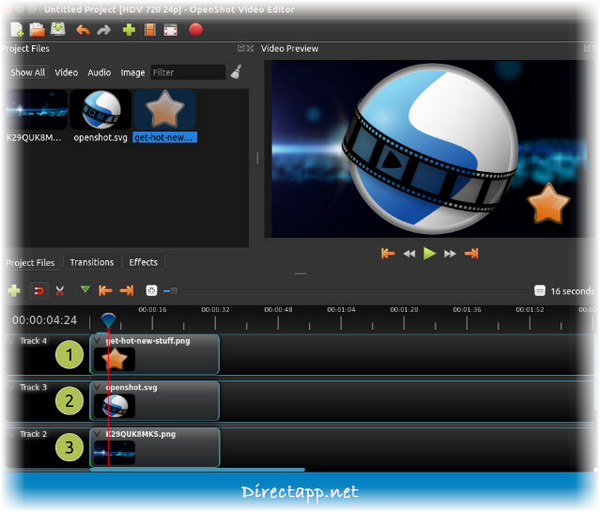Float the Project Files dock panel
This screenshot has width=600, height=512.
[241, 48]
